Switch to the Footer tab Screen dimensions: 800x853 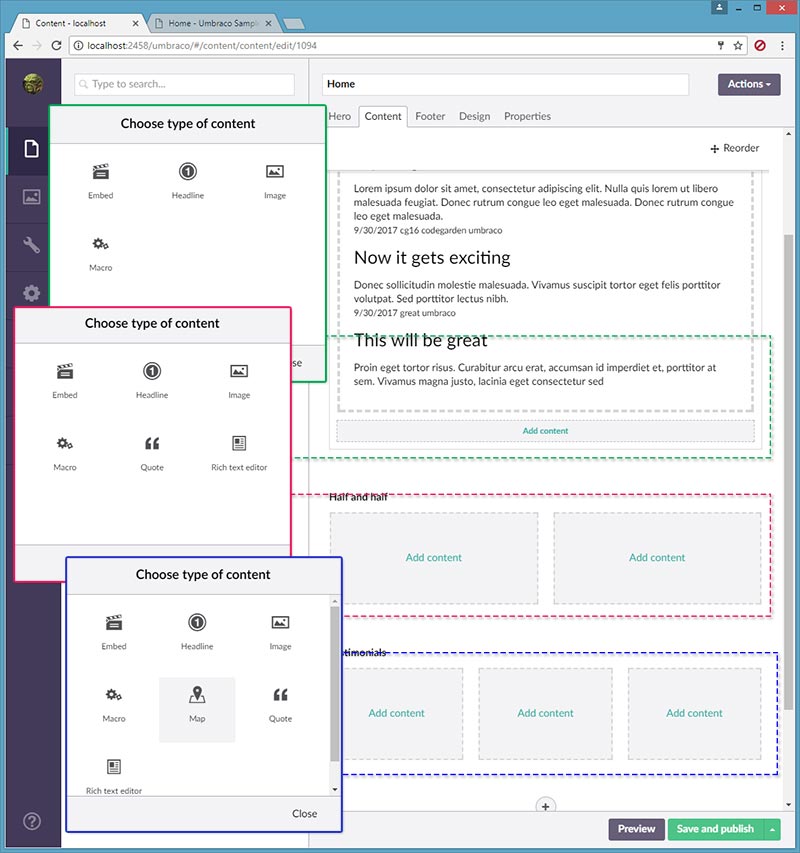(430, 116)
